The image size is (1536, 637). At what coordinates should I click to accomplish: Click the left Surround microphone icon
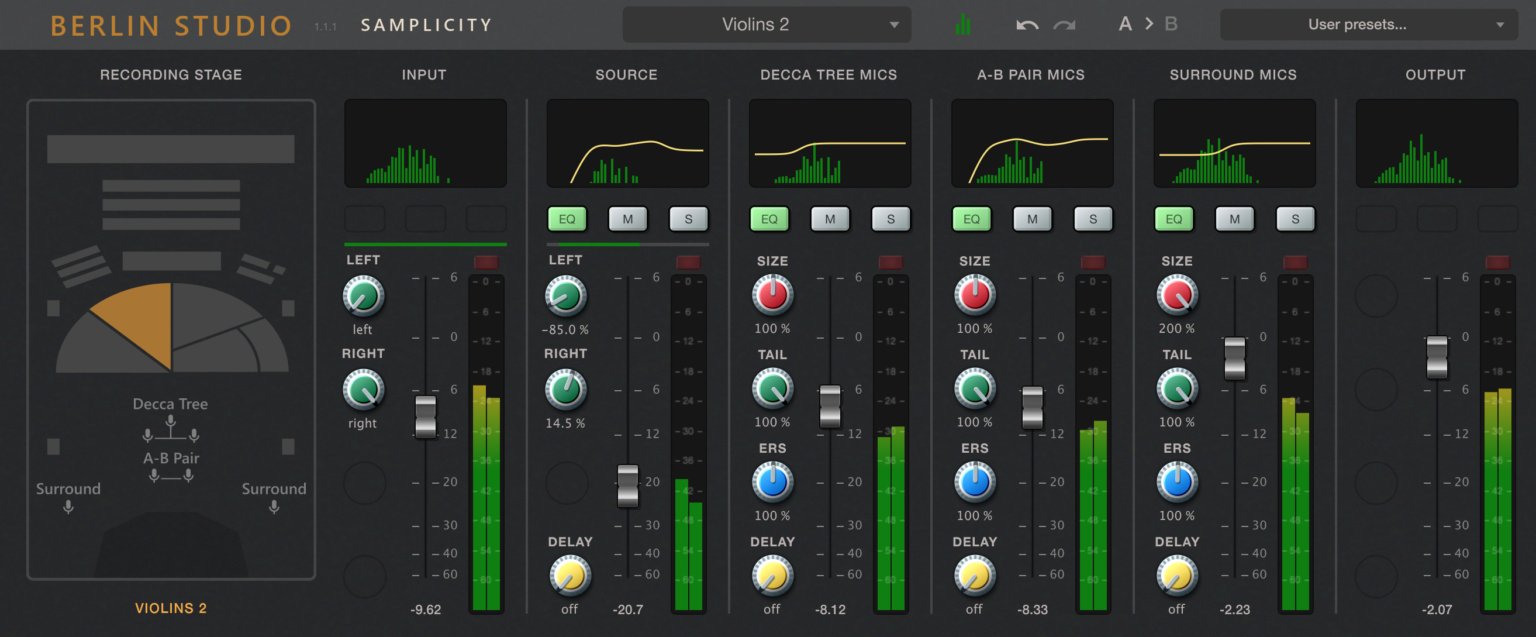point(68,507)
